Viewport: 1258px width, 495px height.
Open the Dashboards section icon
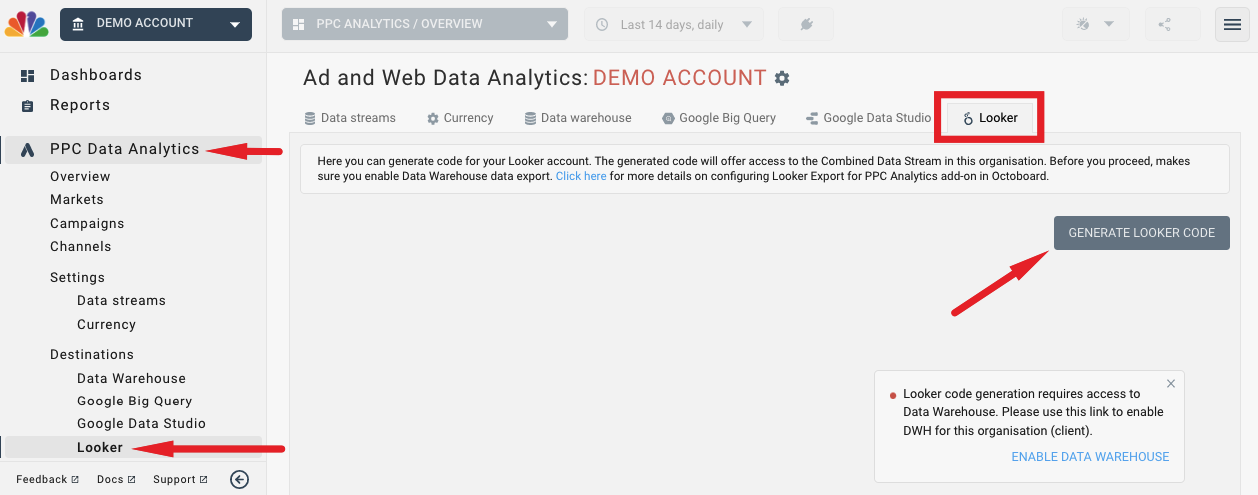(28, 75)
